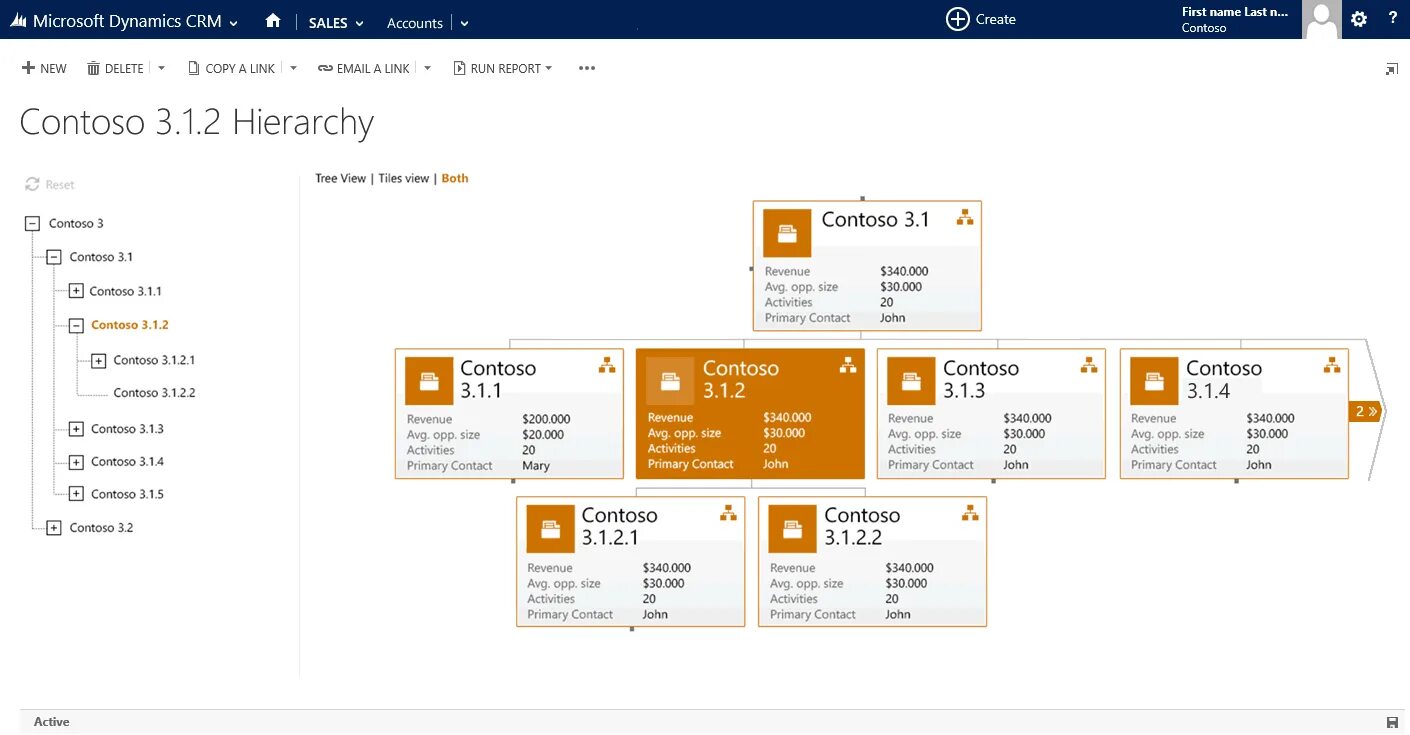Open the SALES navigation menu
The height and width of the screenshot is (735, 1410).
336,23
